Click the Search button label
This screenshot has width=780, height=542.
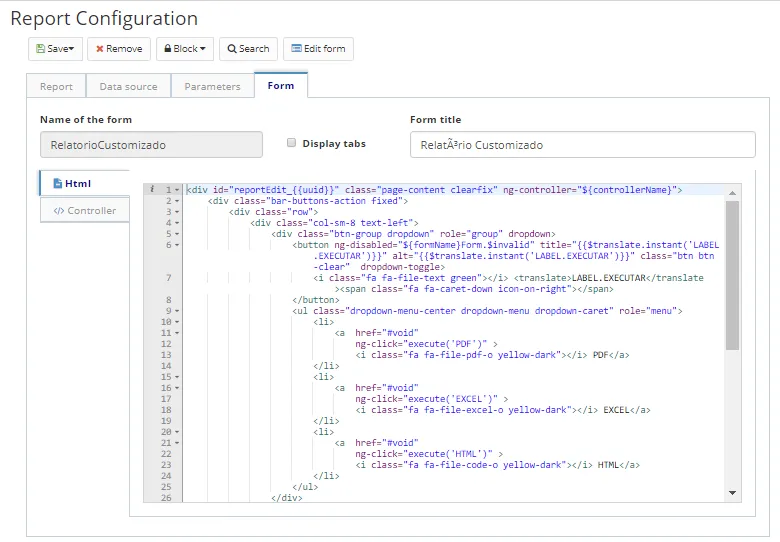pos(254,49)
